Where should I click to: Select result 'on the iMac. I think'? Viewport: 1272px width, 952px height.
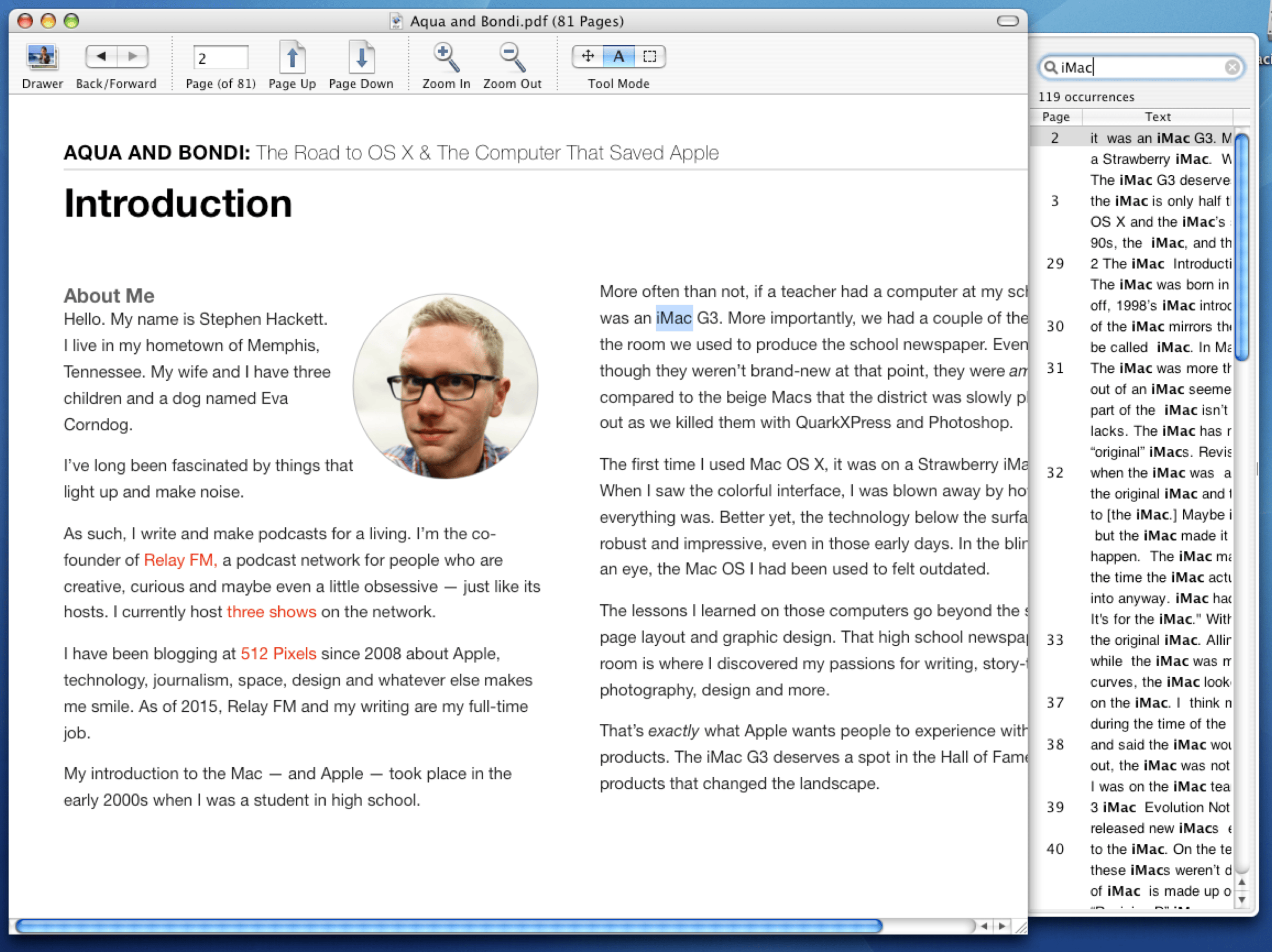pyautogui.click(x=1131, y=702)
